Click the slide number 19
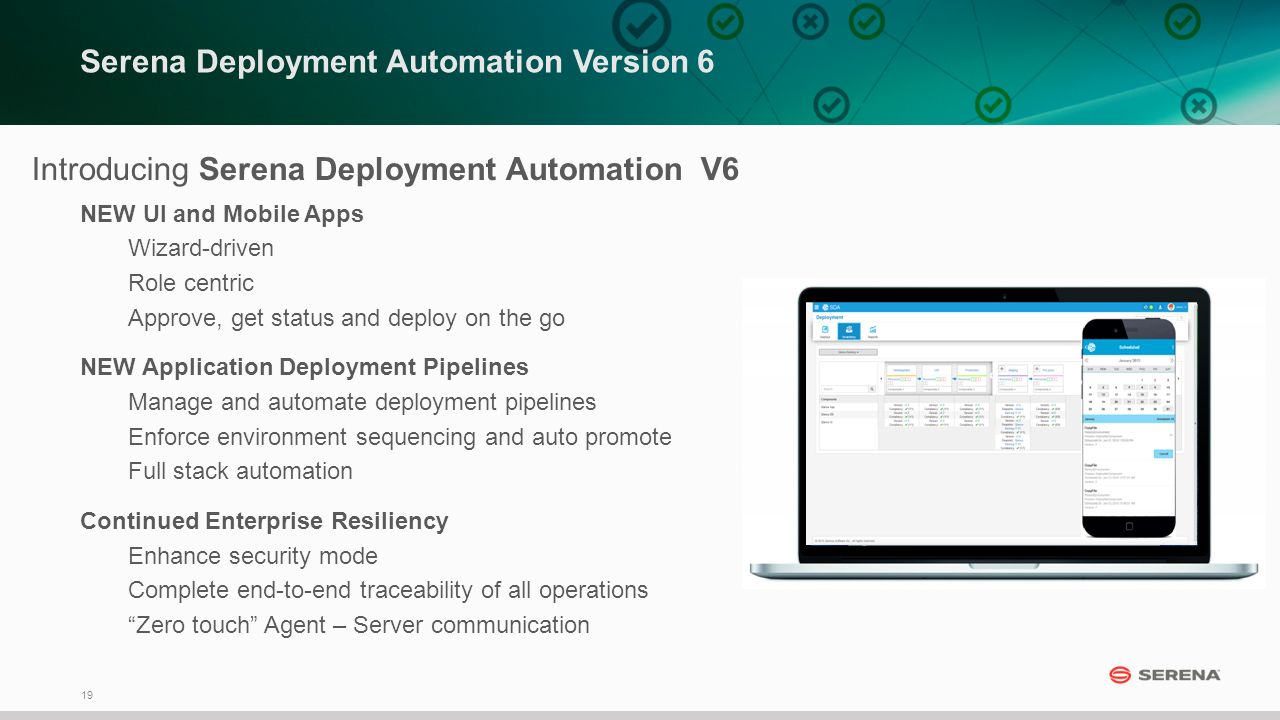The width and height of the screenshot is (1280, 720). tap(86, 695)
